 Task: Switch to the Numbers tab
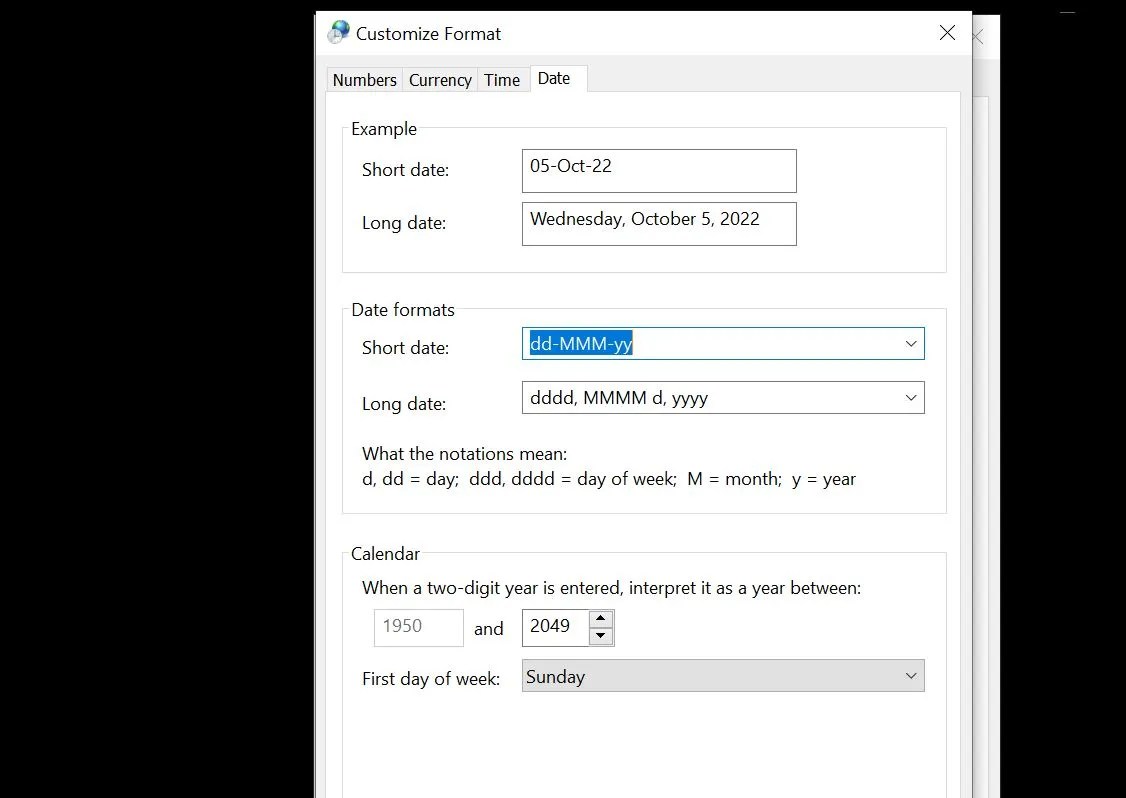pos(363,80)
